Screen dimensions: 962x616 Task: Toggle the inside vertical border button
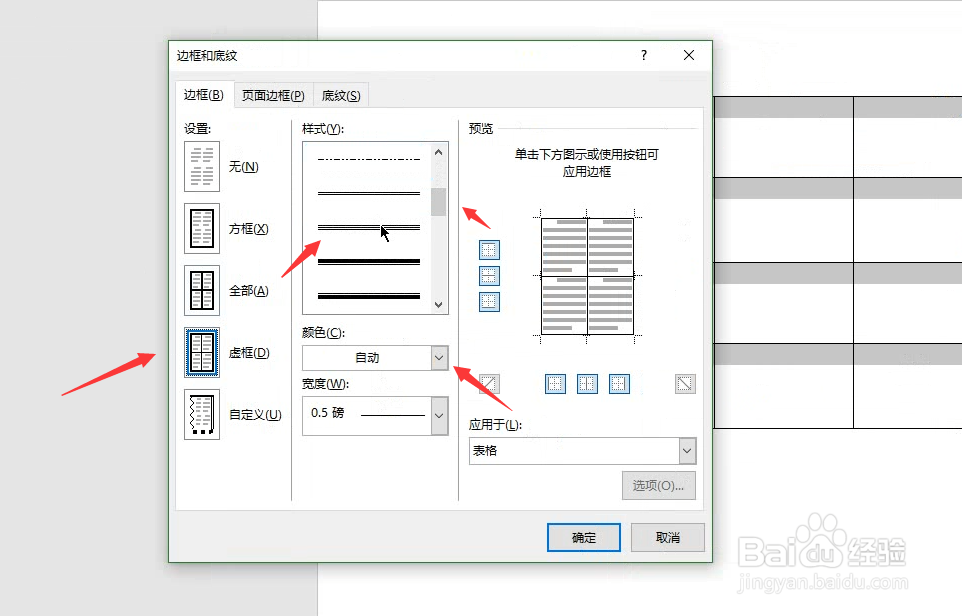coord(587,384)
